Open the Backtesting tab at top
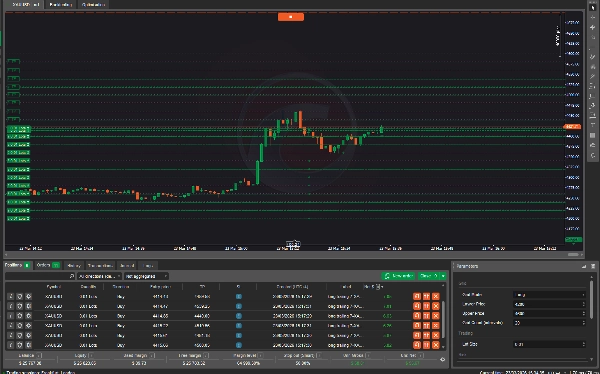The height and width of the screenshot is (374, 600). [x=61, y=4]
